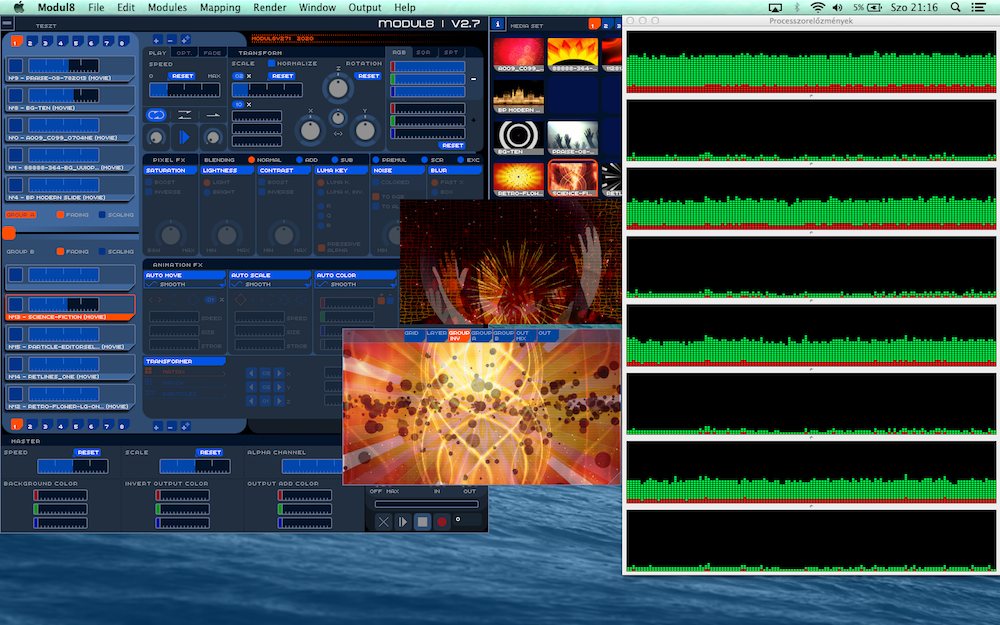Click the Saturation amount knob

[x=170, y=235]
